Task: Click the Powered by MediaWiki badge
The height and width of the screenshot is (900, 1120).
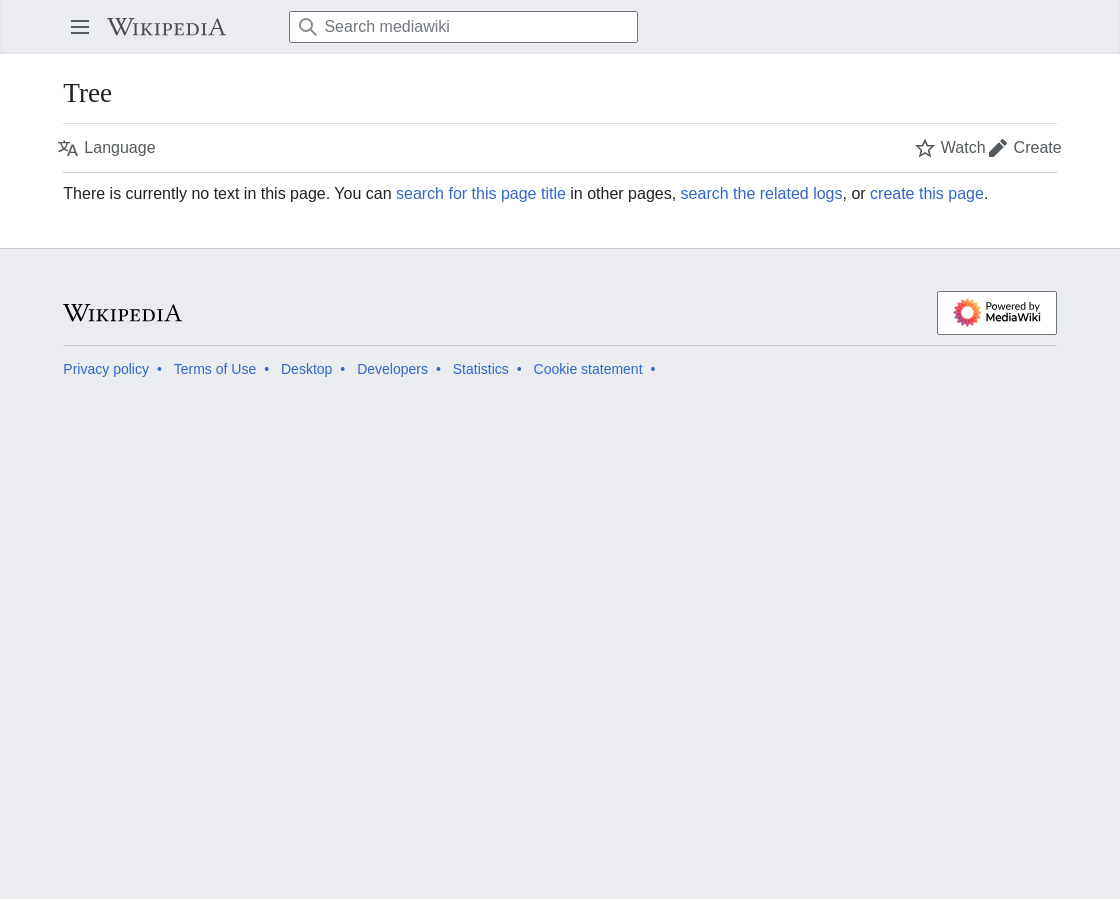Action: pyautogui.click(x=996, y=313)
